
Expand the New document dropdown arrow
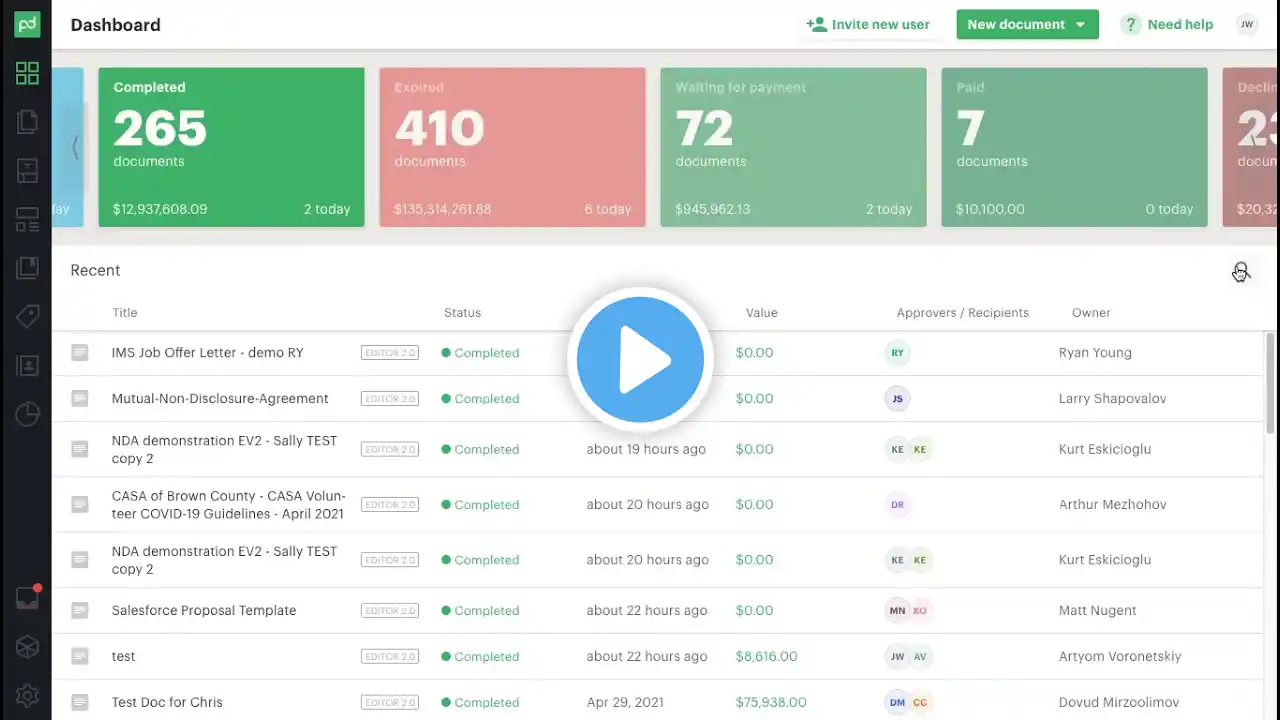1081,25
